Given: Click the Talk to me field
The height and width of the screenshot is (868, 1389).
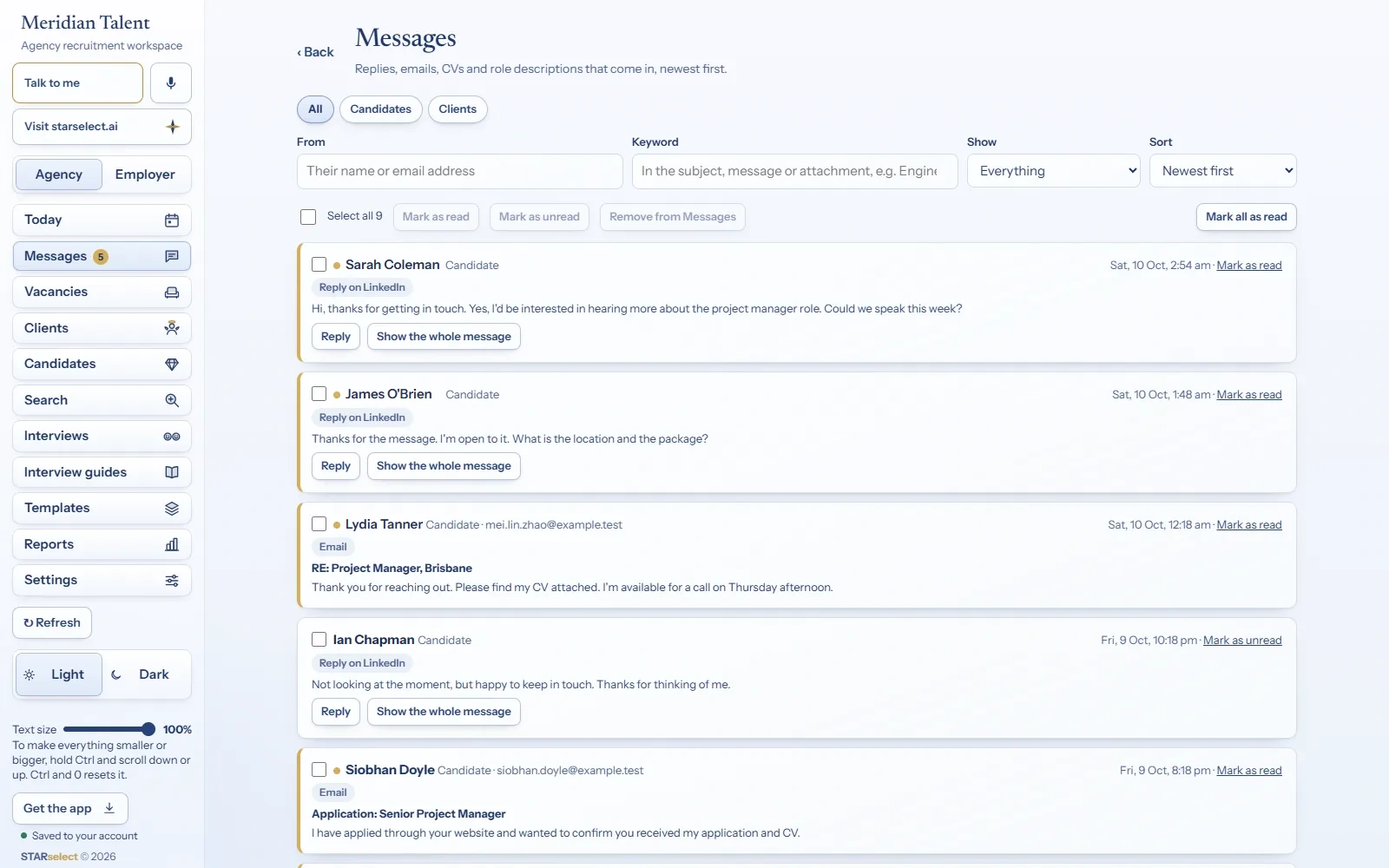Looking at the screenshot, I should coord(78,83).
